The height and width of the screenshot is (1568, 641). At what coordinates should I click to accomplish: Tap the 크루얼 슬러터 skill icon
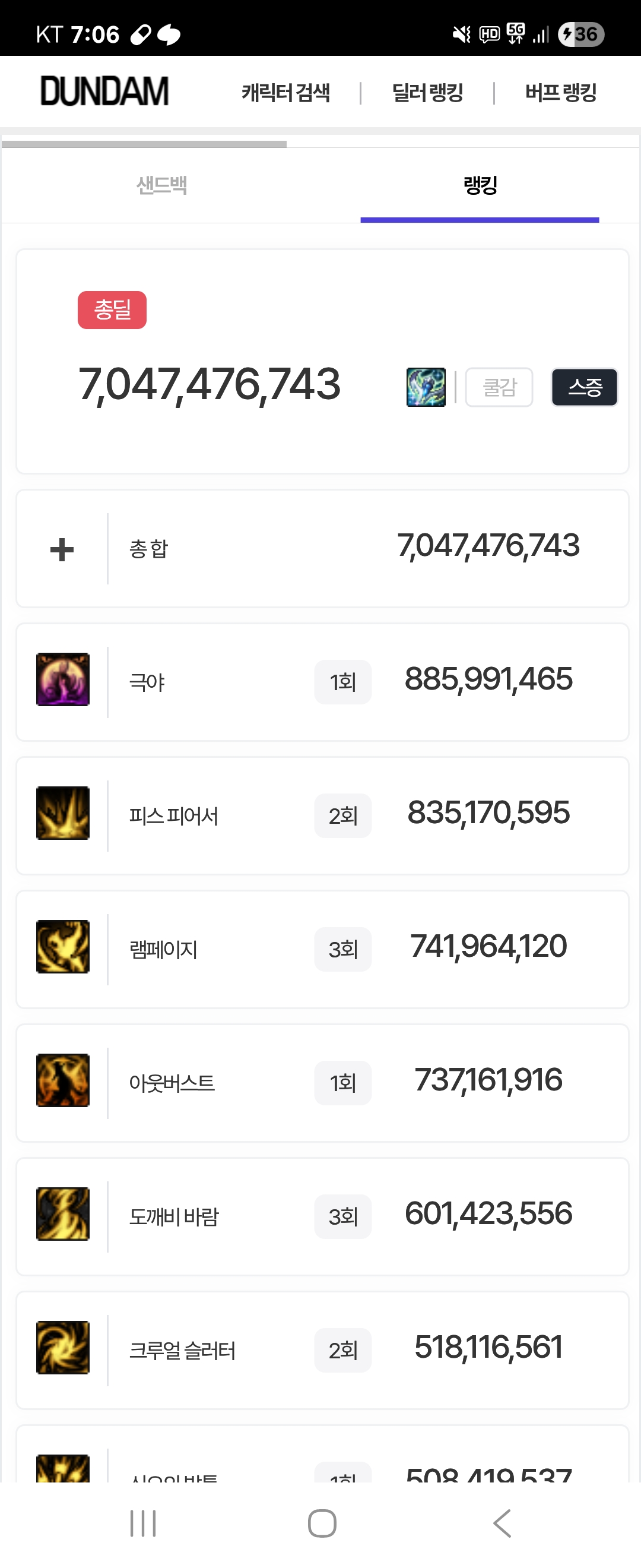pos(63,1348)
